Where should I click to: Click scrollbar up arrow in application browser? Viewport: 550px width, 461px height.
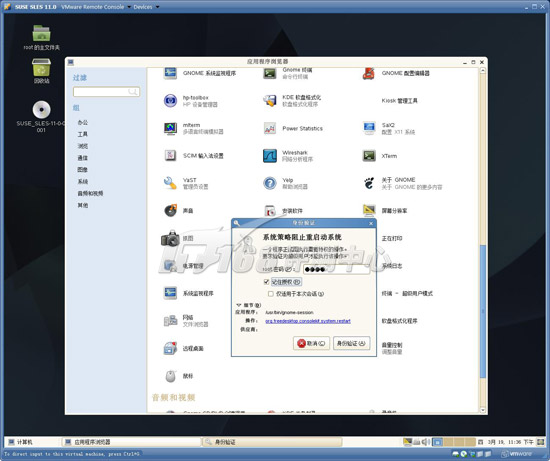coord(483,71)
